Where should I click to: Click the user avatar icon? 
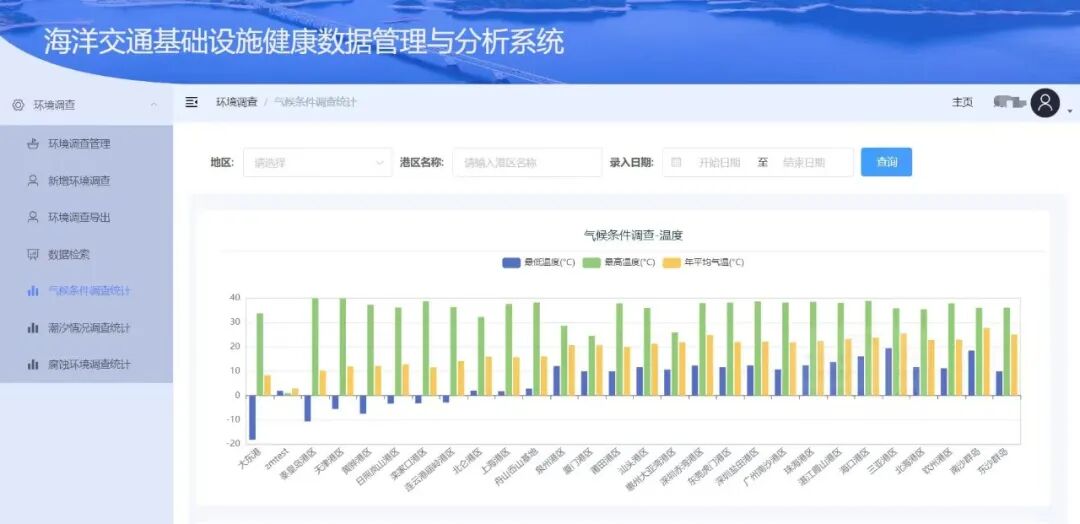(1045, 103)
